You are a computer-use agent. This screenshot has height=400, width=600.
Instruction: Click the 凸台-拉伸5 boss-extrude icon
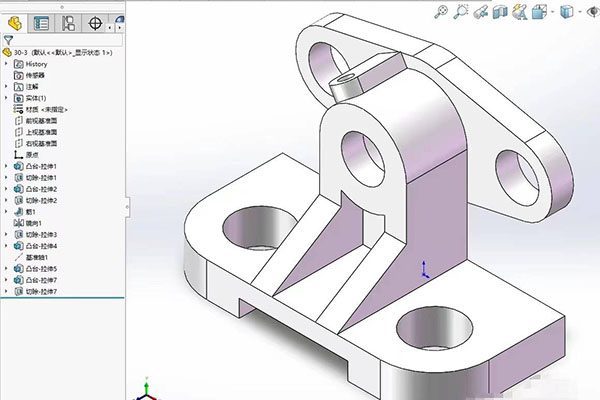(19, 269)
